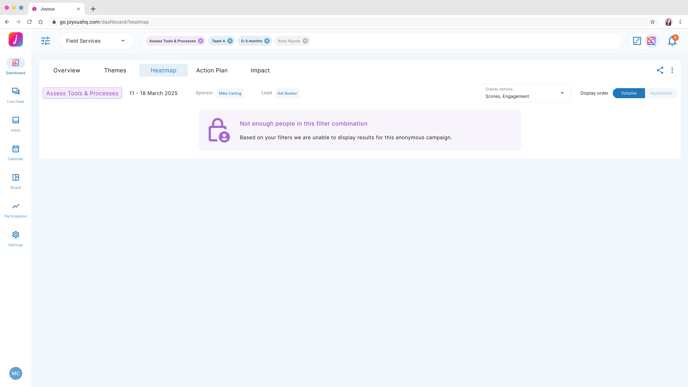Open the notifications bell

pyautogui.click(x=672, y=41)
